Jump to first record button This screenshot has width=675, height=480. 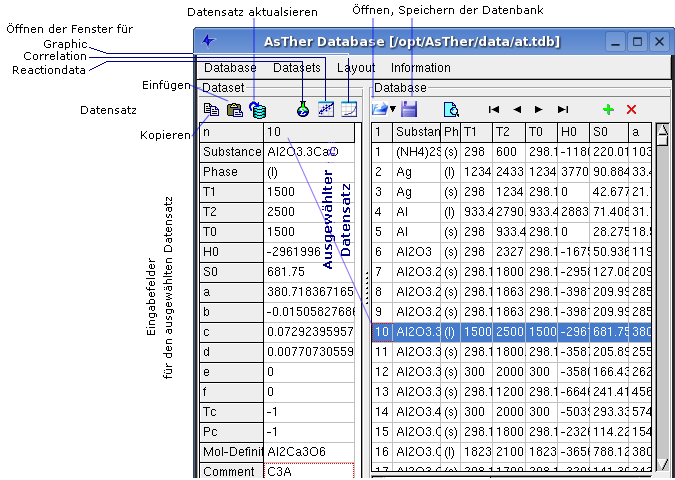tap(494, 110)
